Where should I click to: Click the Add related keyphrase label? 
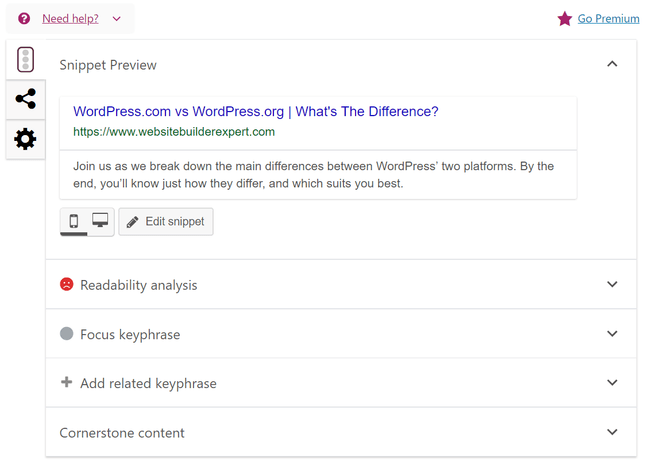click(148, 383)
